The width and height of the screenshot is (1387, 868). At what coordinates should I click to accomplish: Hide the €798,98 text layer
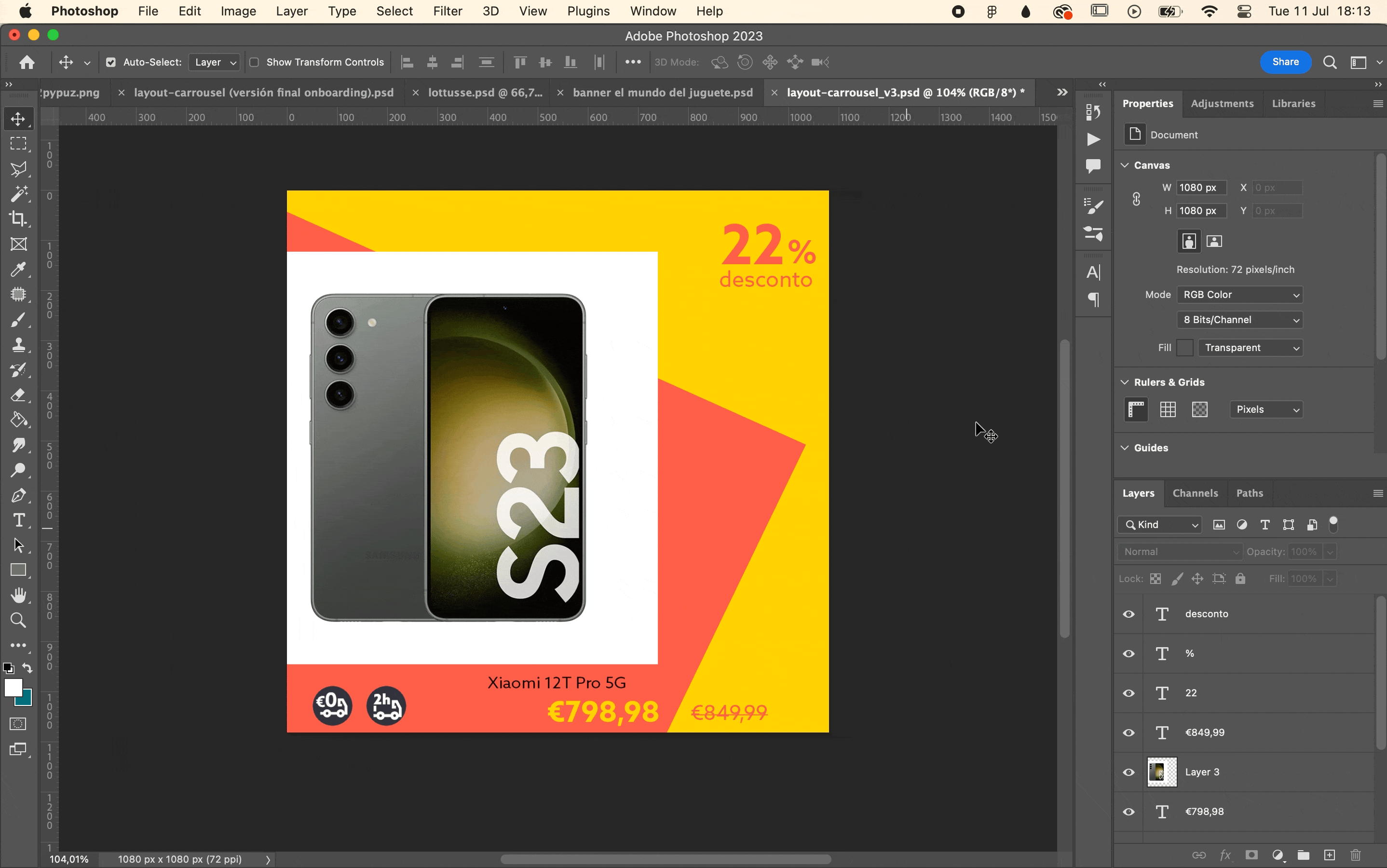click(x=1129, y=812)
